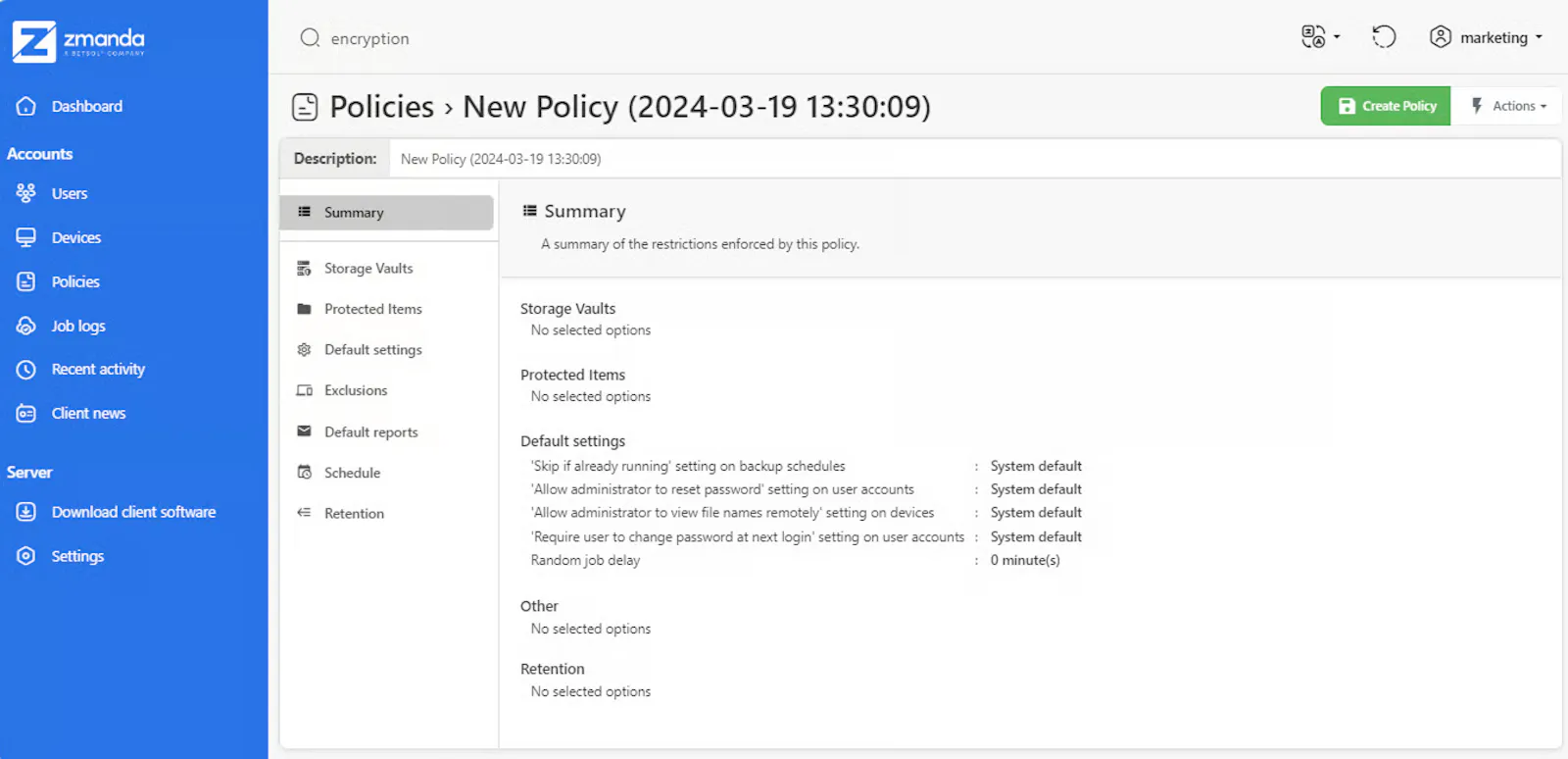1568x759 pixels.
Task: Click the Storage Vaults tab icon
Action: (x=304, y=269)
